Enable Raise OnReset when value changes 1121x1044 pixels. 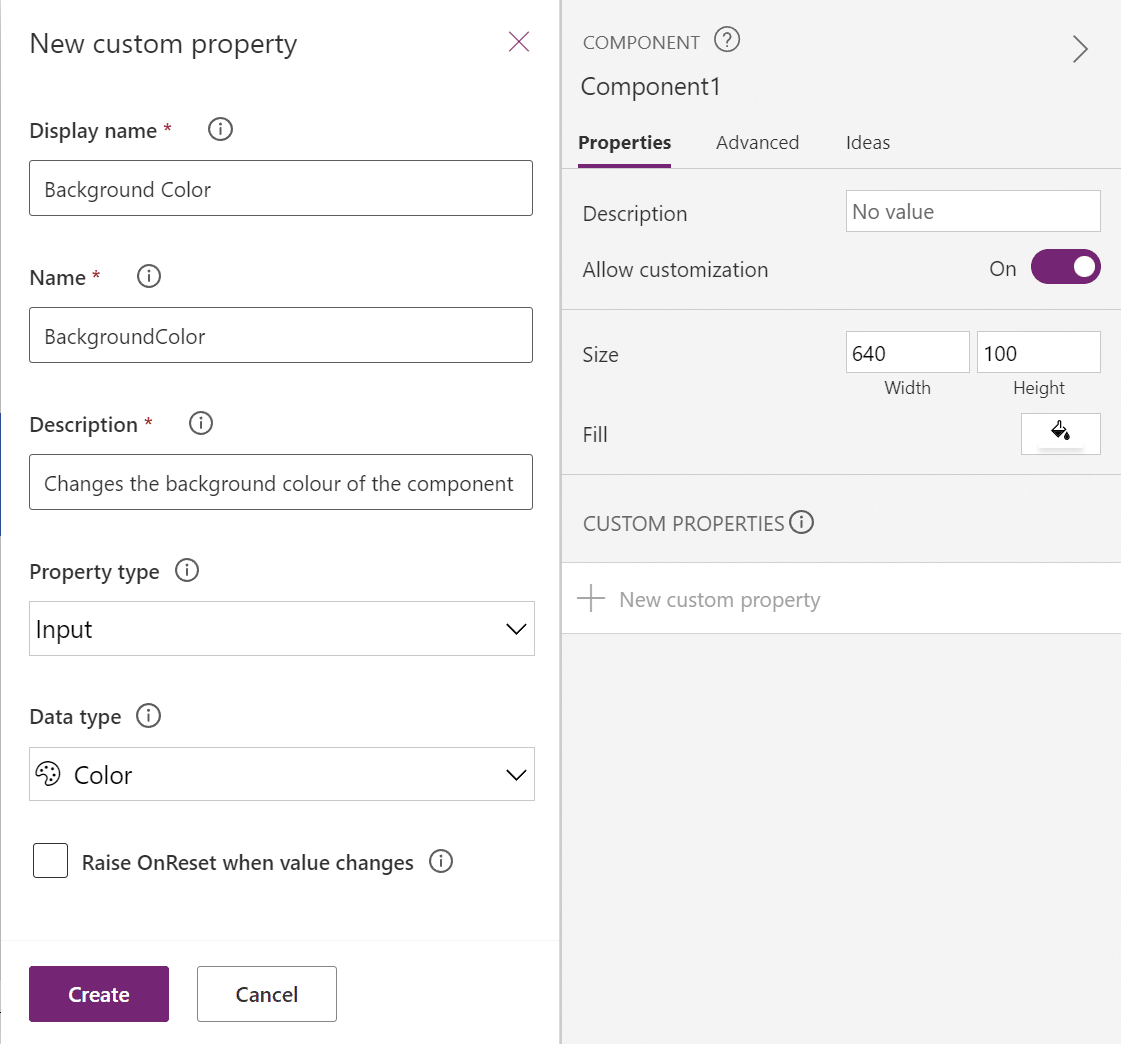click(x=50, y=860)
